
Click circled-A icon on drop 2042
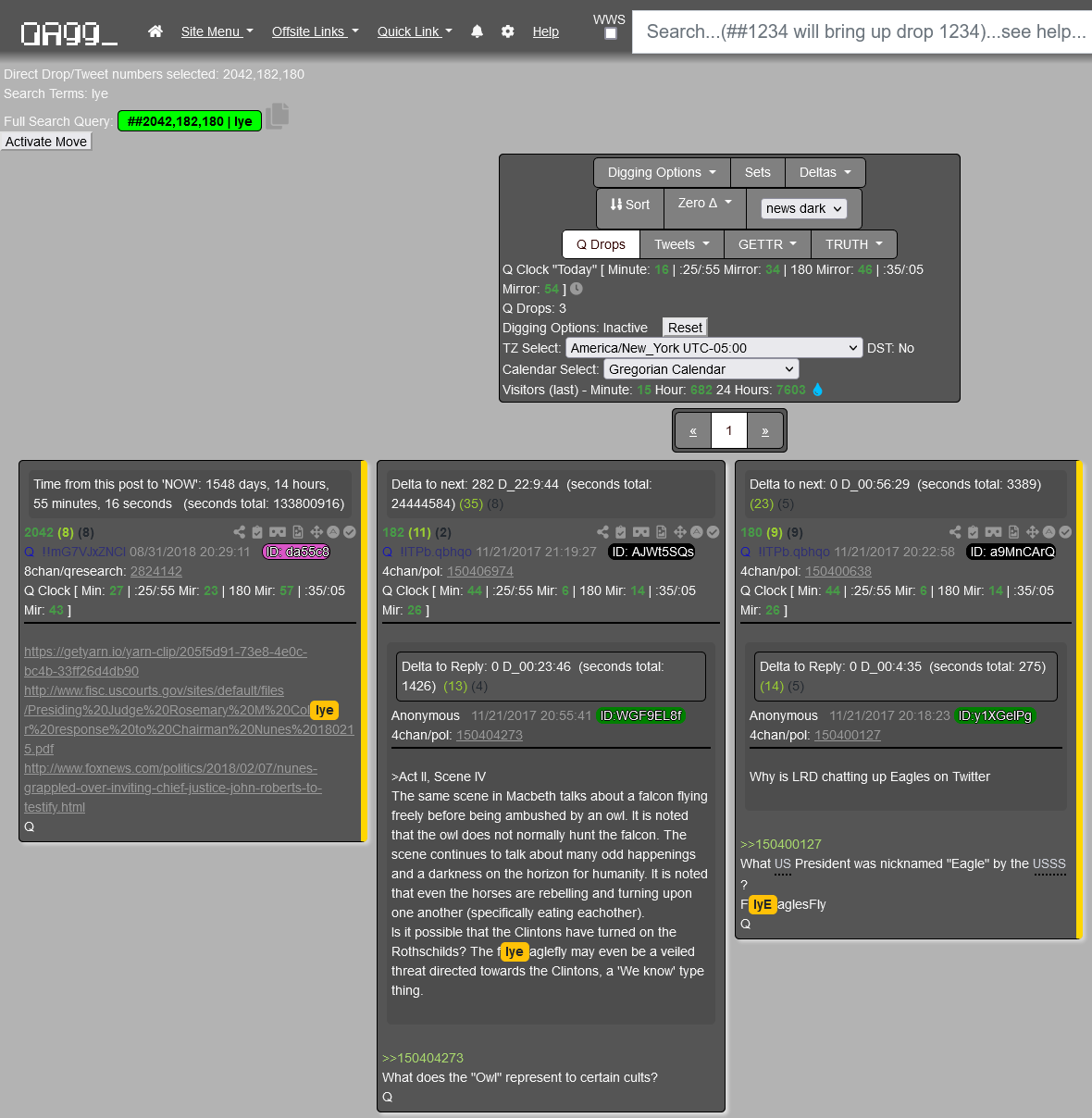[x=333, y=532]
